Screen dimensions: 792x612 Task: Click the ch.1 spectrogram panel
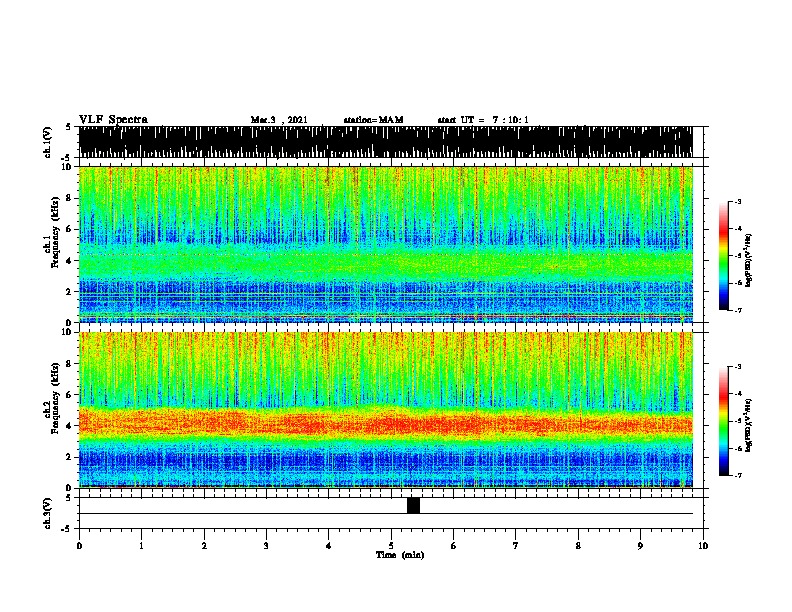(x=385, y=244)
